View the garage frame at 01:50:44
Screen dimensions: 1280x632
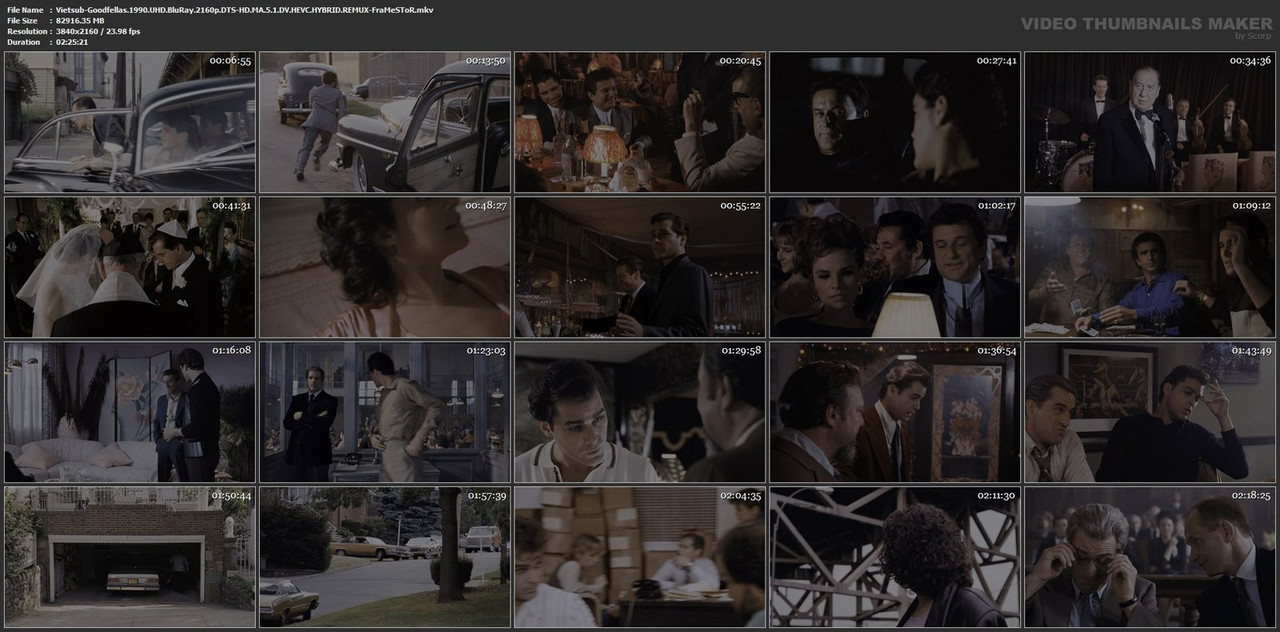tap(130, 557)
